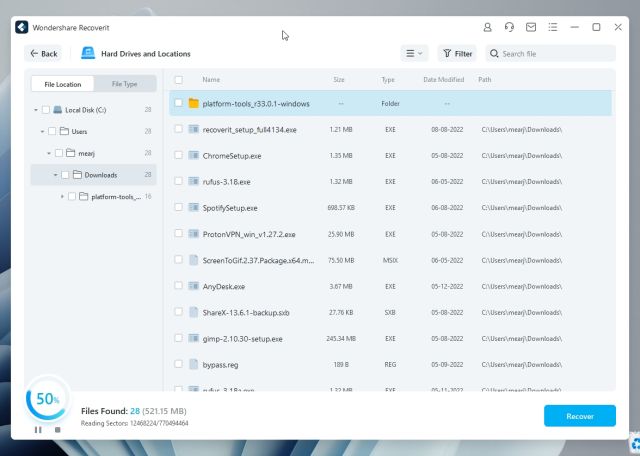
Task: Click the Recover button
Action: point(580,416)
